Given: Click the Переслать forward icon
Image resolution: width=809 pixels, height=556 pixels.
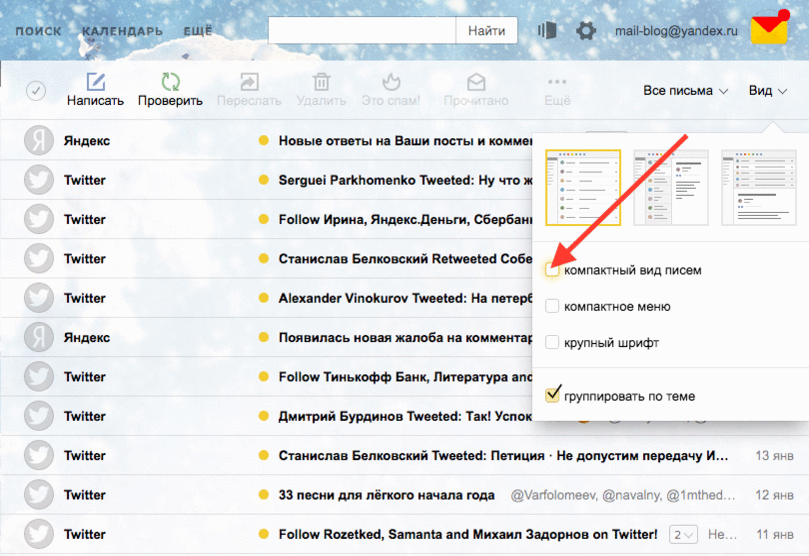Looking at the screenshot, I should click(x=249, y=82).
